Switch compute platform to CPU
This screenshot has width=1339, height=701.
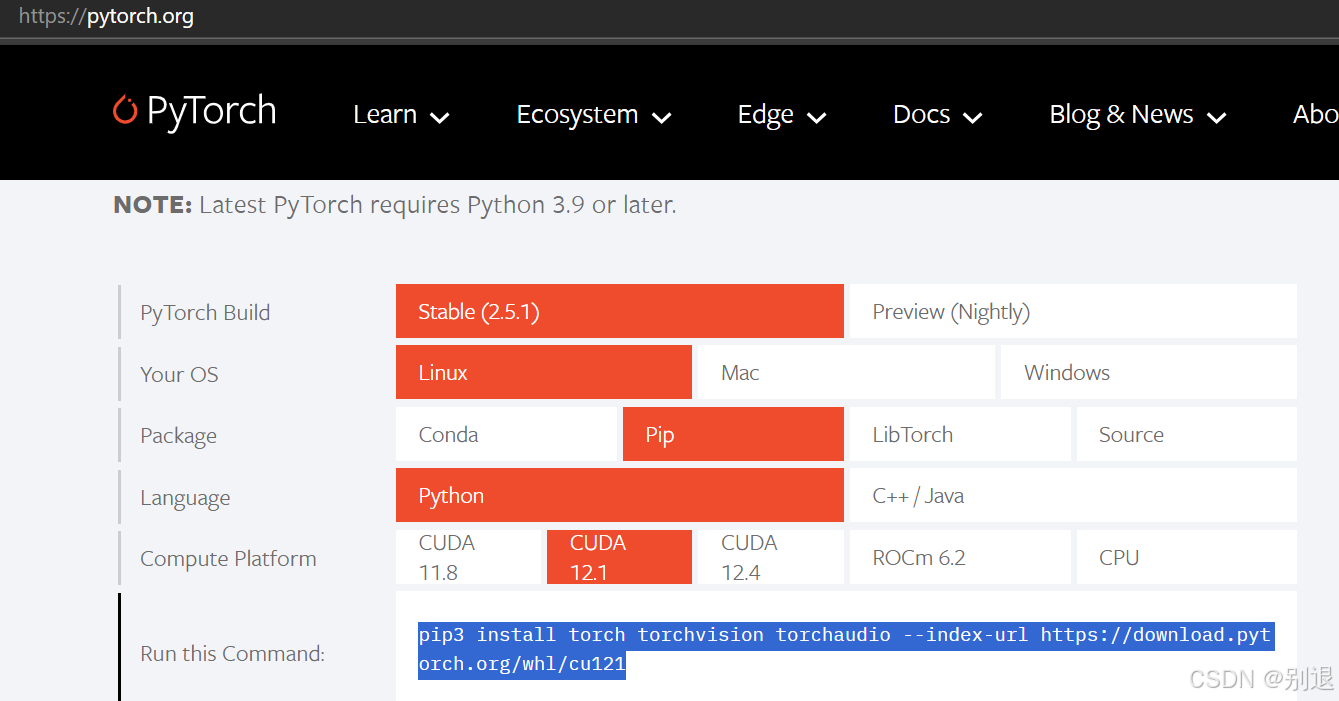(x=1186, y=556)
